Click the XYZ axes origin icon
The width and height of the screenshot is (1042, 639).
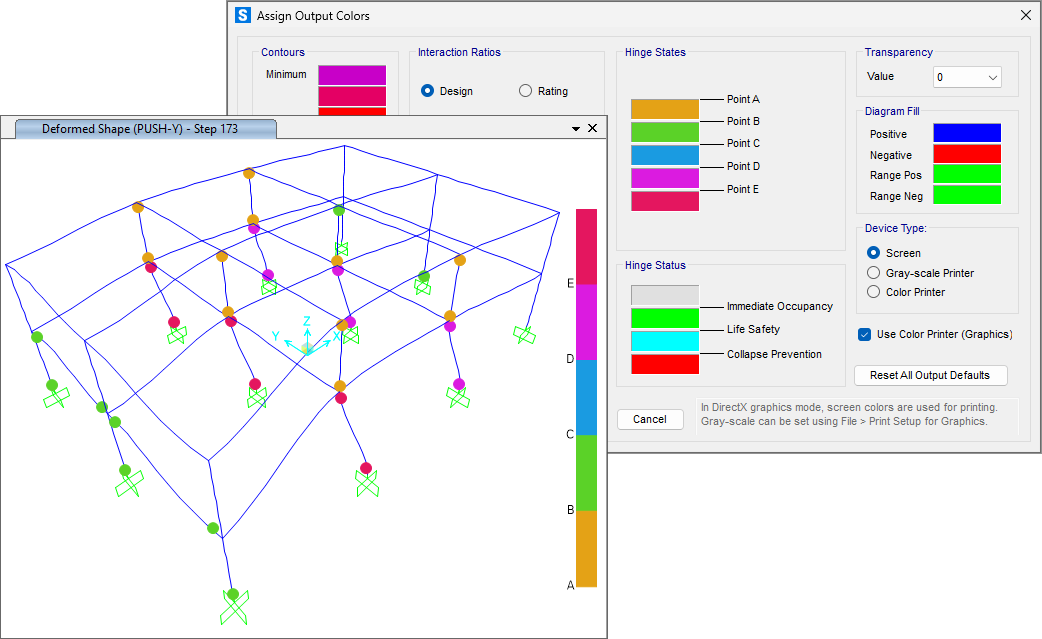pyautogui.click(x=308, y=347)
